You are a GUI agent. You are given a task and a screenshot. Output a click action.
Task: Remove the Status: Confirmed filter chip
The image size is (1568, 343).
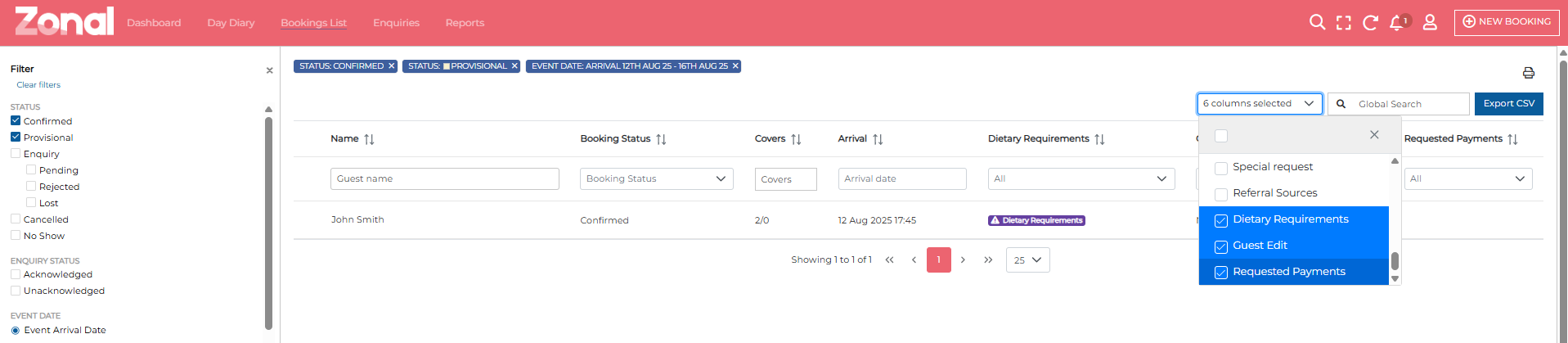391,66
